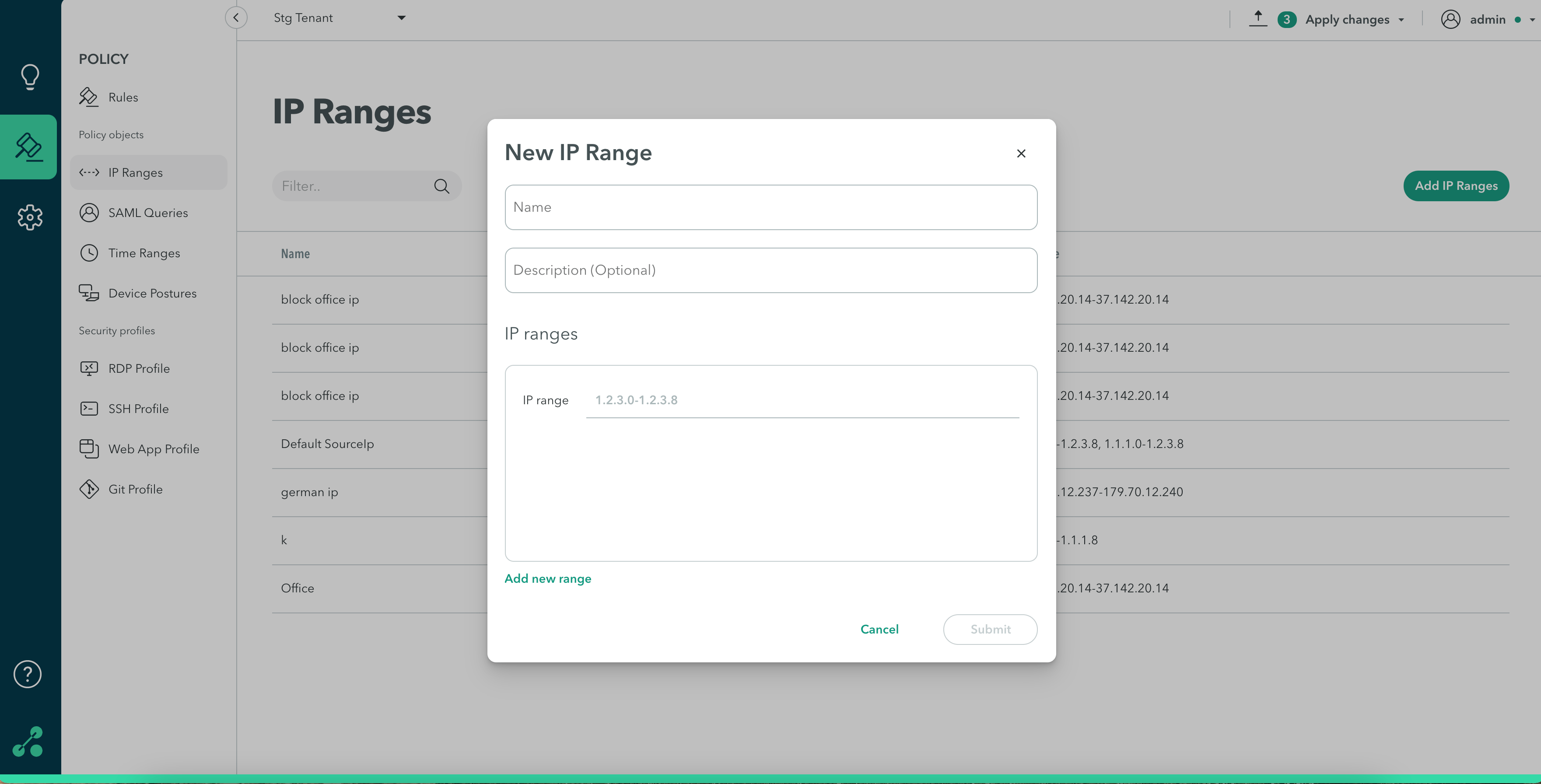Focus the IP range text field
The width and height of the screenshot is (1541, 784).
point(802,400)
